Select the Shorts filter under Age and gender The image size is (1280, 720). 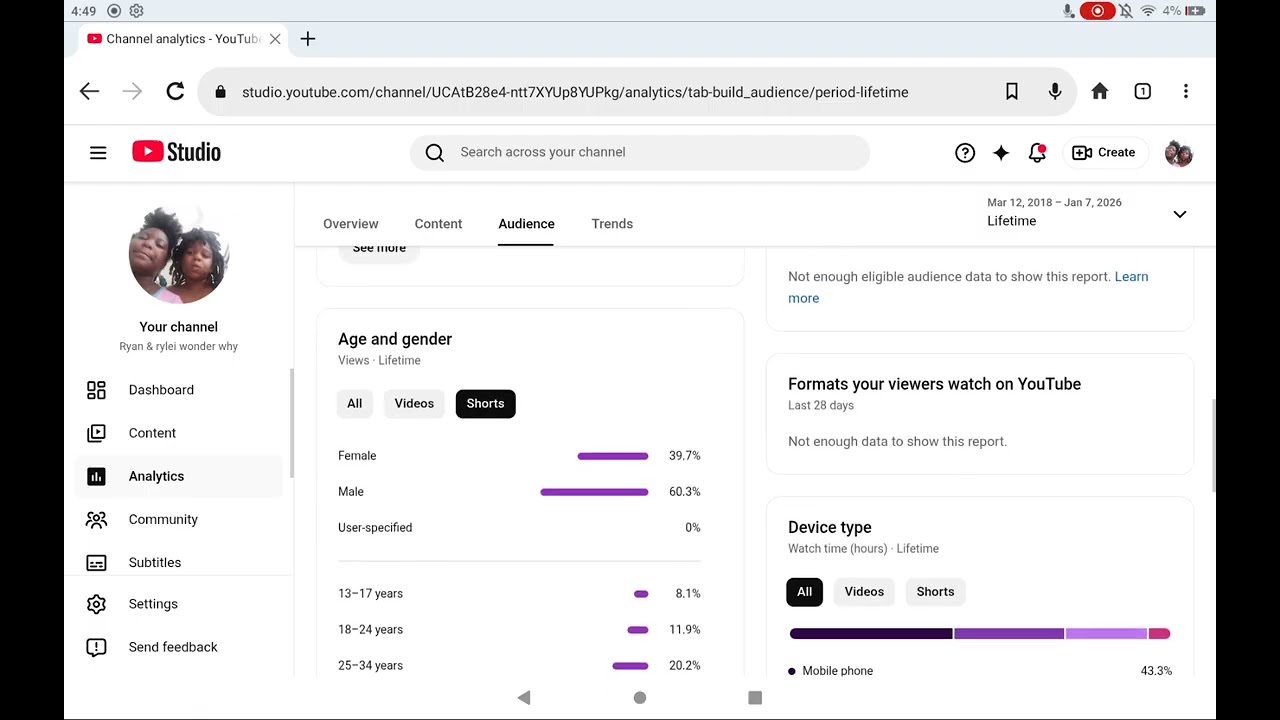pyautogui.click(x=485, y=403)
